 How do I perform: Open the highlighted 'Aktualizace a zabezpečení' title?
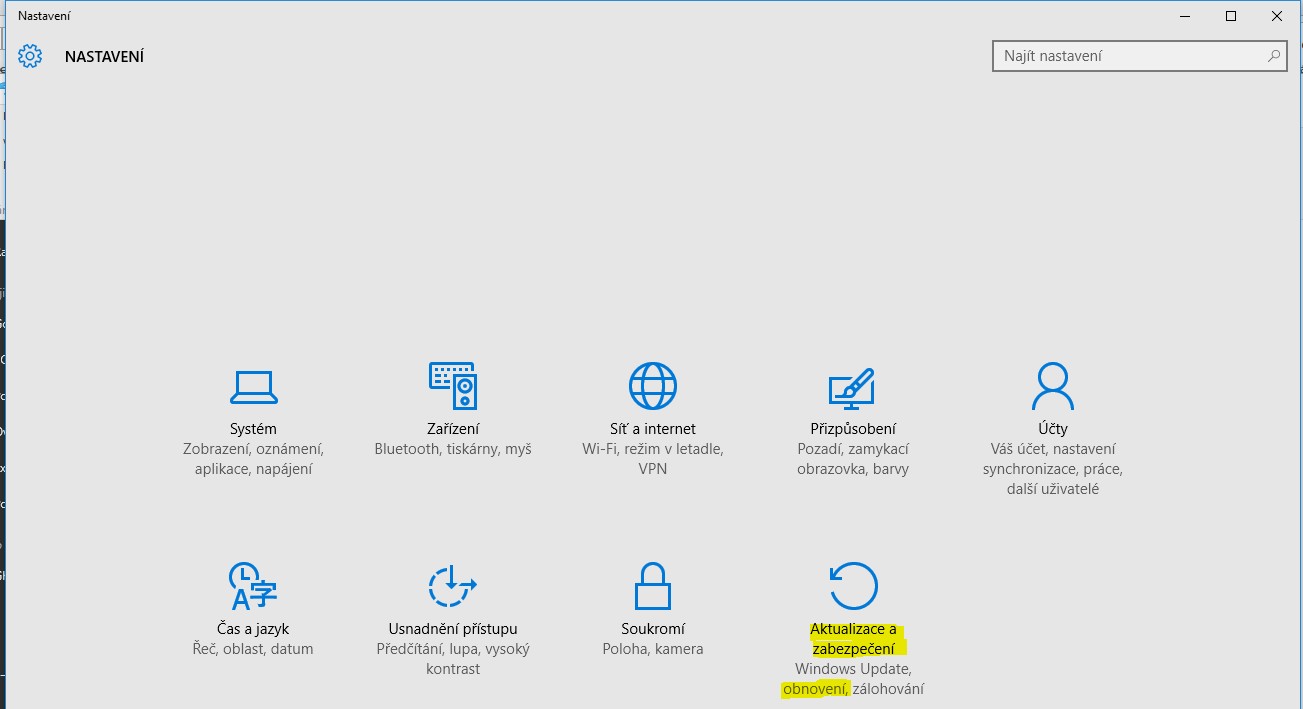coord(853,639)
